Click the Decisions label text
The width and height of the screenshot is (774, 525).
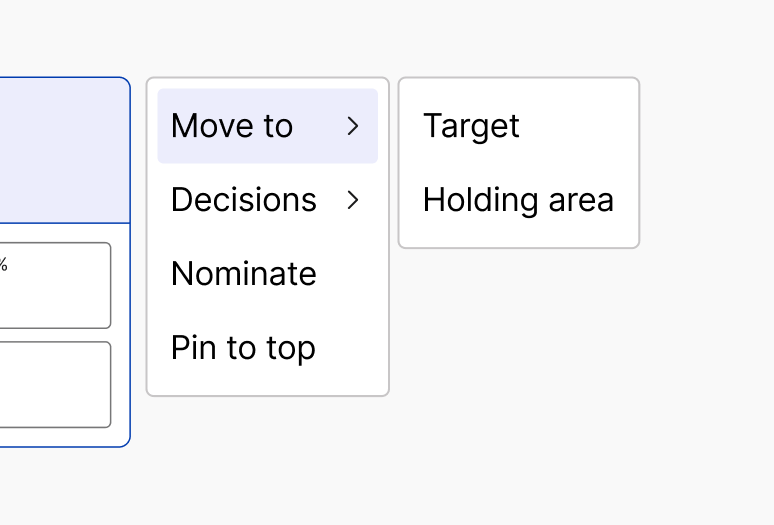[x=244, y=200]
